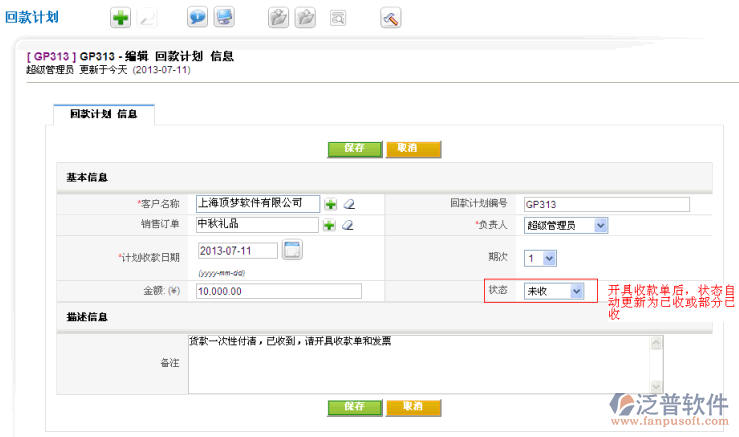Screen dimensions: 739x437
Task: Select a sales order via 销售订单 plus icon
Action: pos(330,225)
